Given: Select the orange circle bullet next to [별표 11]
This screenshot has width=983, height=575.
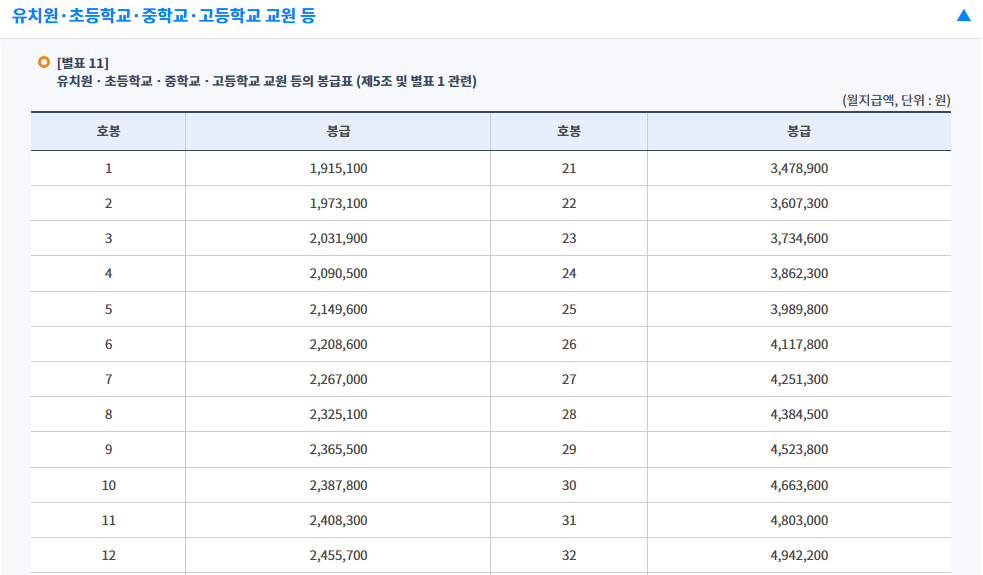Looking at the screenshot, I should (x=44, y=62).
